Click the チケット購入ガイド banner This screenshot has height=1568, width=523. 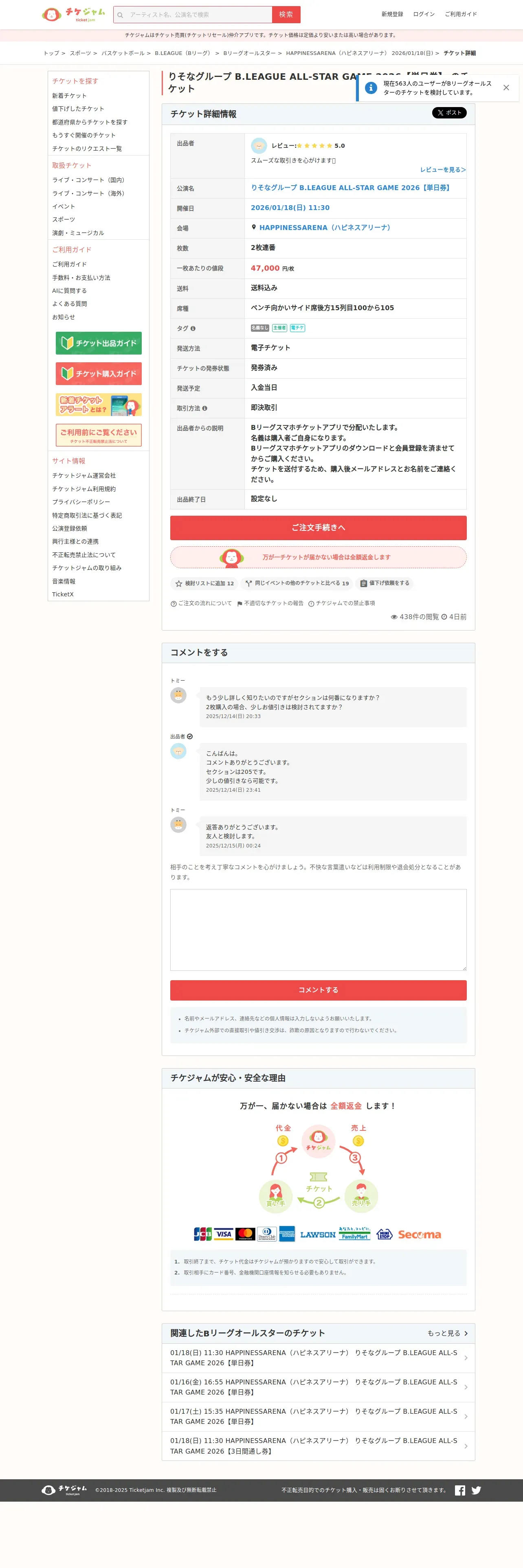pyautogui.click(x=99, y=374)
